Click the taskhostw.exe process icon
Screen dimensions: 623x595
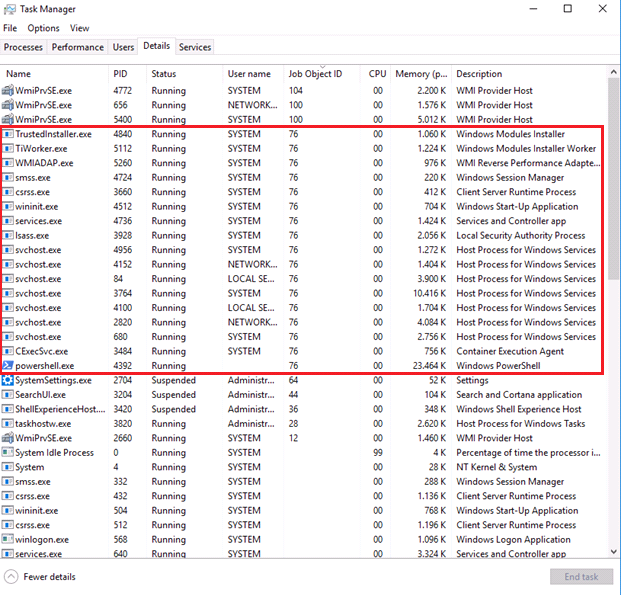(x=8, y=424)
